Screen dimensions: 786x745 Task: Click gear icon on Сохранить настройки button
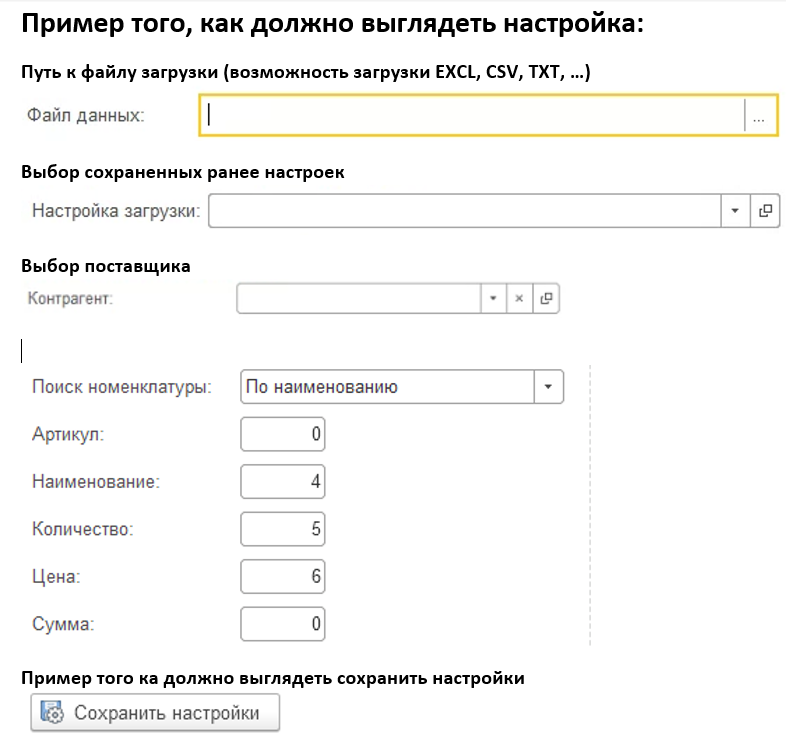coord(50,713)
